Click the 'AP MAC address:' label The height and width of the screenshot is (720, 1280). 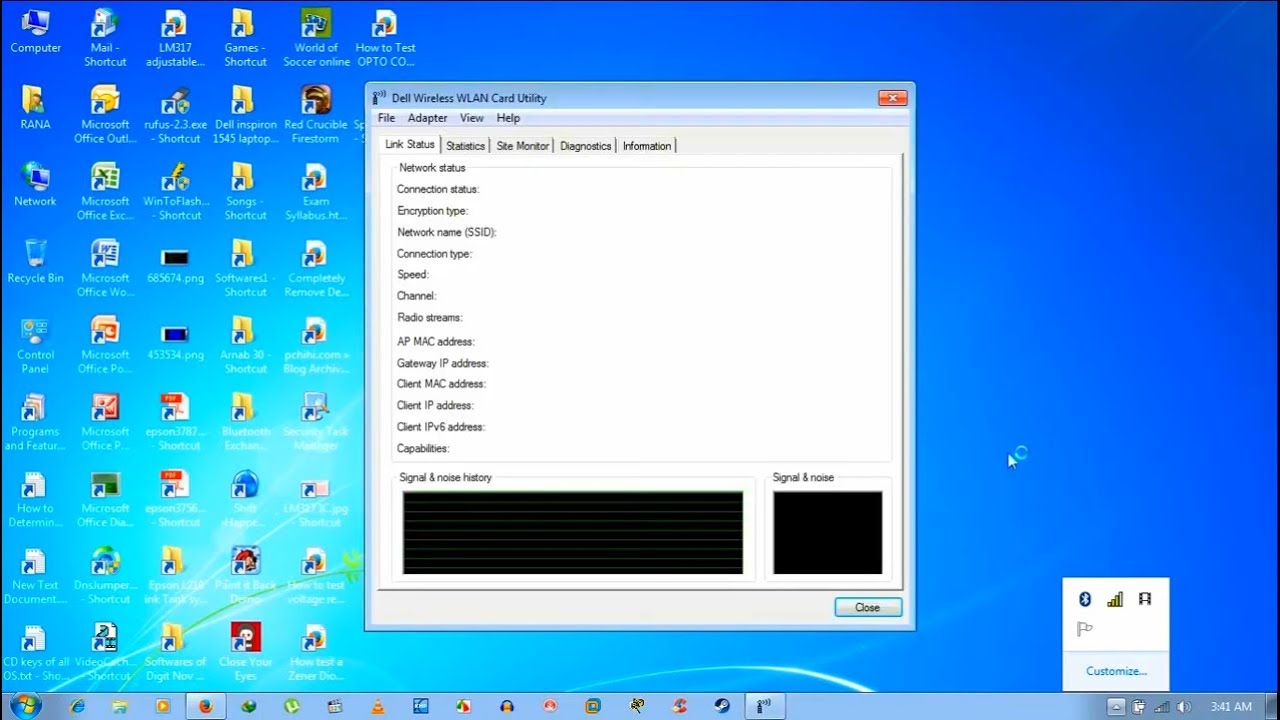coord(436,342)
